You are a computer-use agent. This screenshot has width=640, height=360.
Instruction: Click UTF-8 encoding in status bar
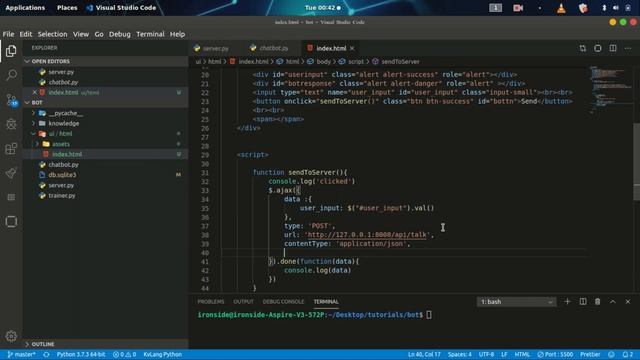(x=486, y=354)
